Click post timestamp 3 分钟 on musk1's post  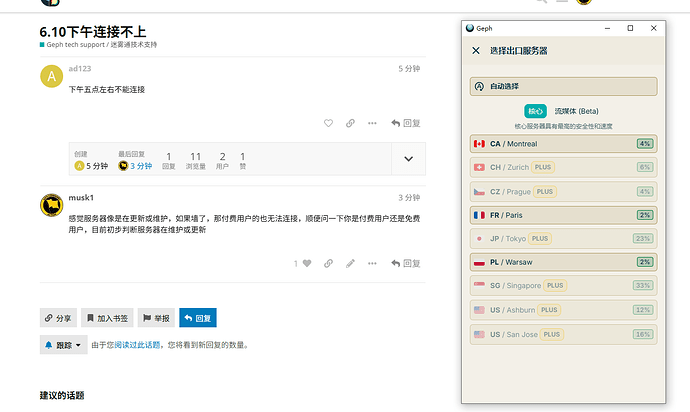click(x=409, y=198)
